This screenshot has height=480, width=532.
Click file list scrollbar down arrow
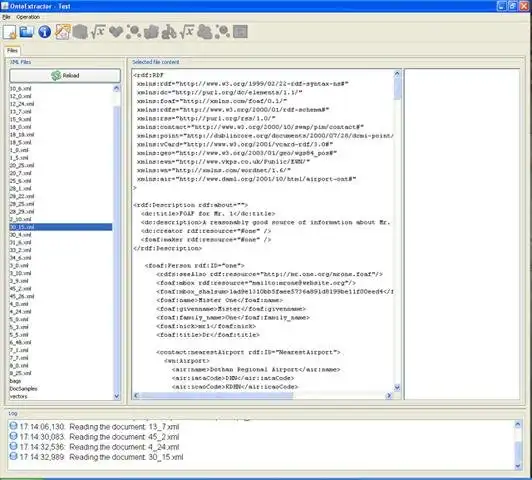tap(116, 396)
